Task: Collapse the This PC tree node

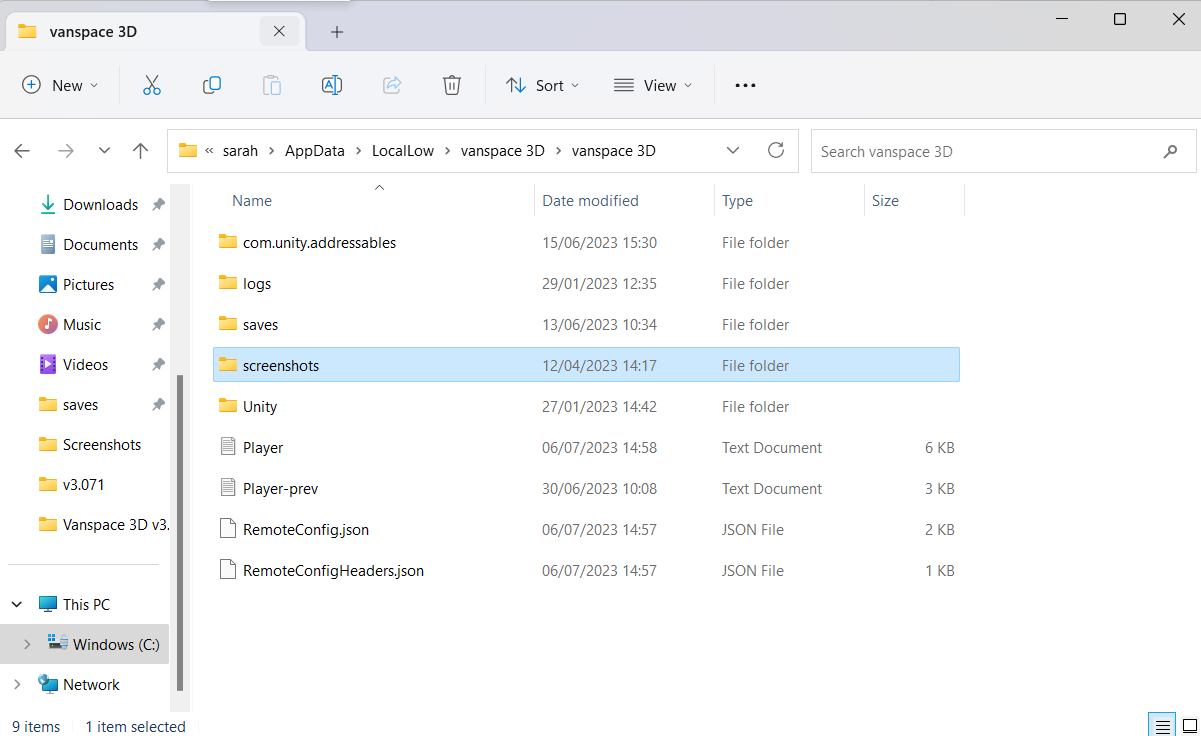Action: pyautogui.click(x=17, y=604)
